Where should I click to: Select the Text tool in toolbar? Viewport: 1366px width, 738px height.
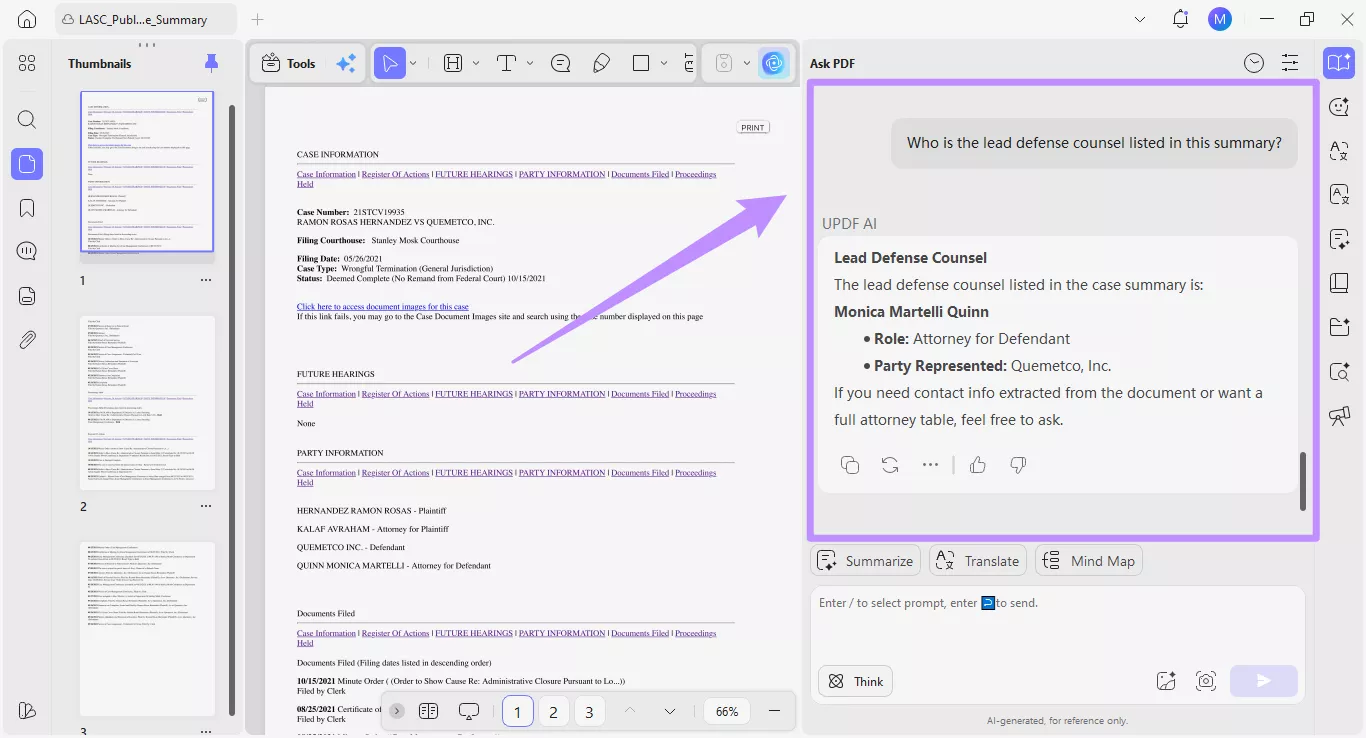(506, 63)
